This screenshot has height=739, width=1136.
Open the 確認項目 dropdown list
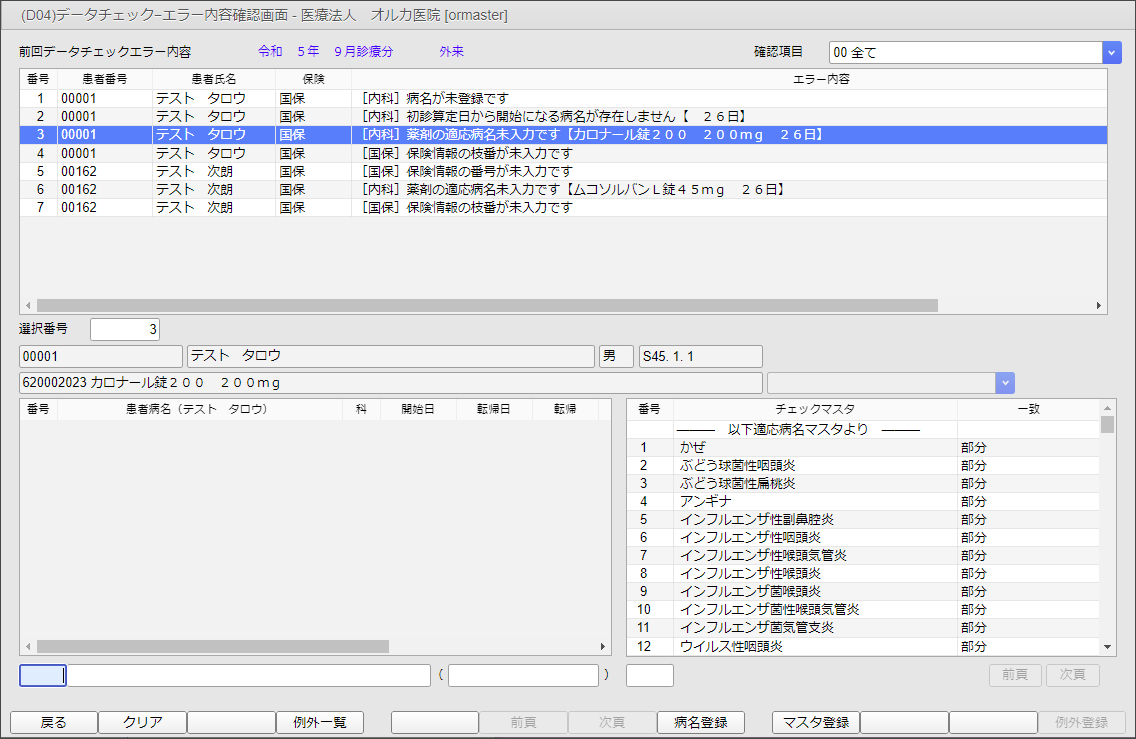pos(1111,53)
